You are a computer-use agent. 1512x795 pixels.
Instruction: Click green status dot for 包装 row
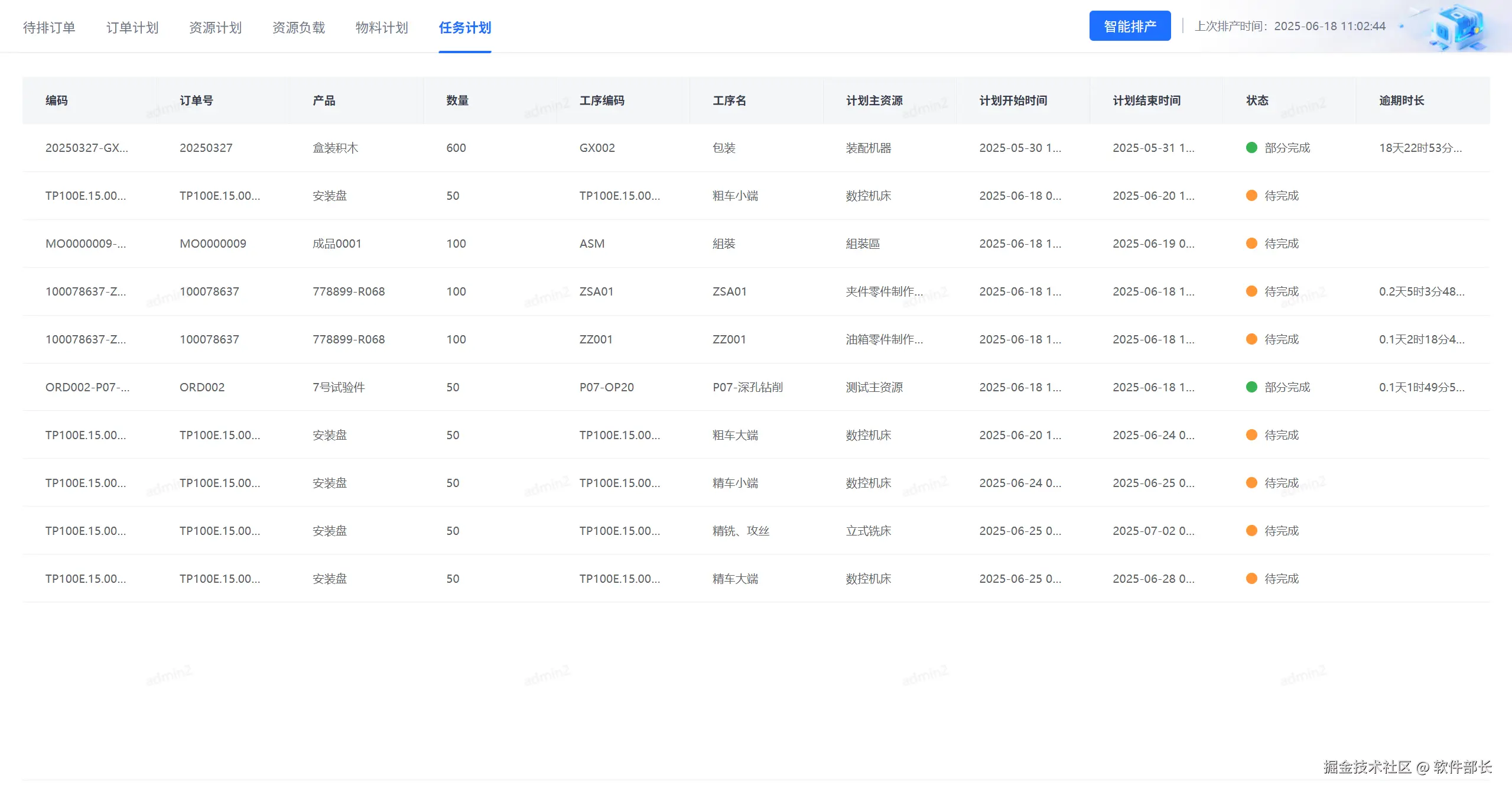point(1251,148)
